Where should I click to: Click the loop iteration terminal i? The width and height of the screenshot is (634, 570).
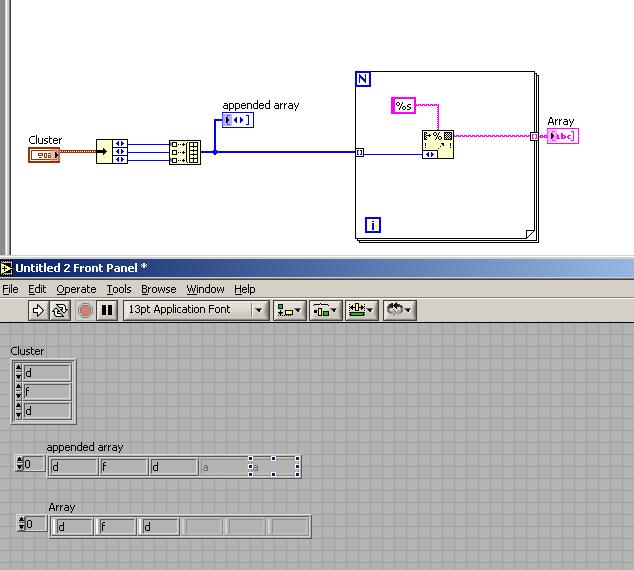coord(373,225)
